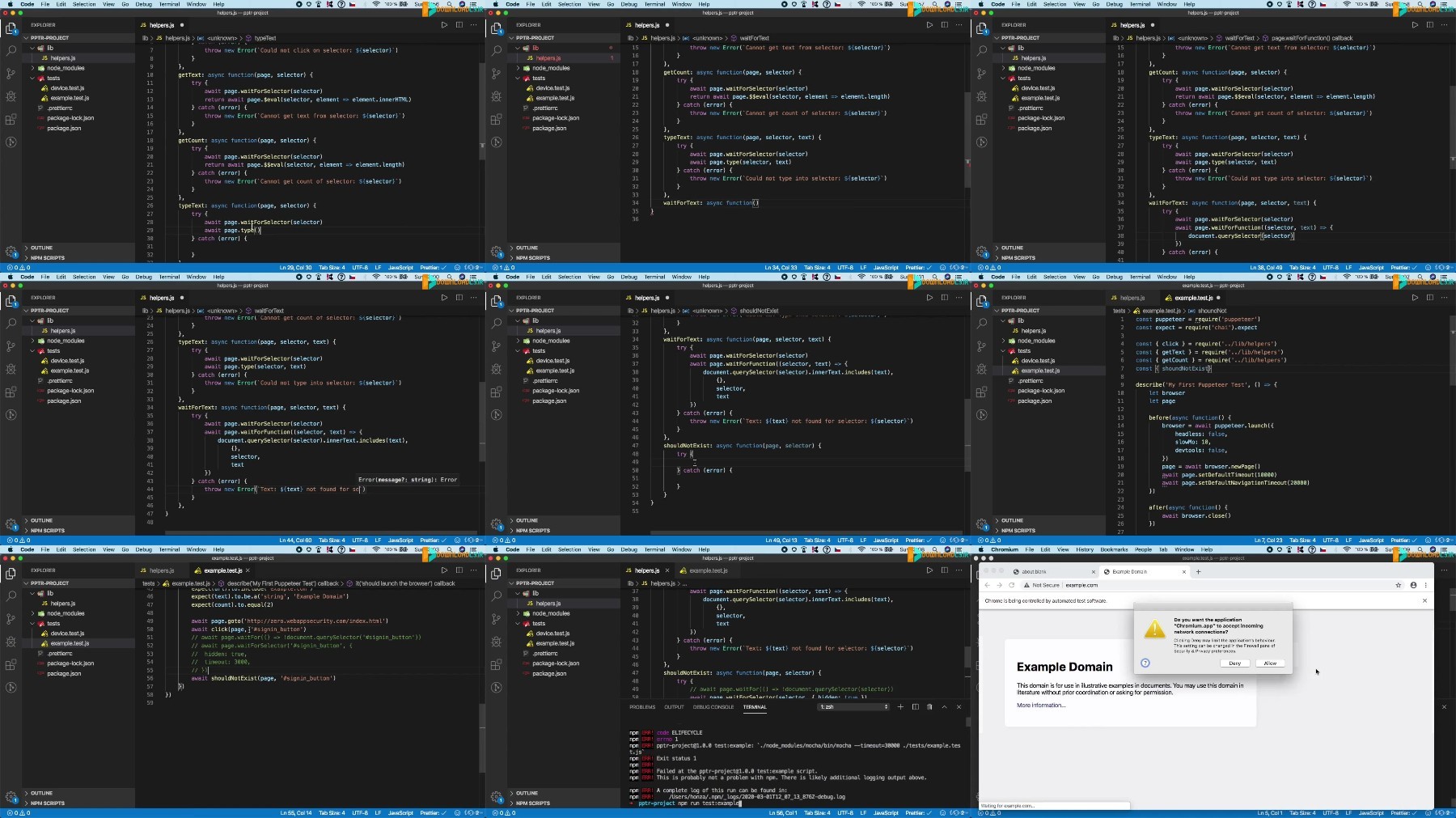
Task: Close the helpers.js tab in terminal-panel frame
Action: click(667, 570)
